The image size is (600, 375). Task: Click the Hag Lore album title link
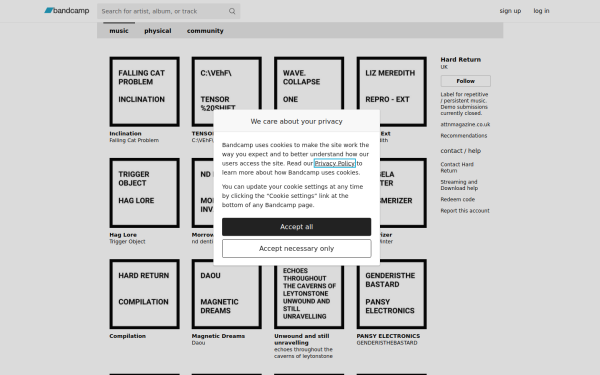click(123, 235)
